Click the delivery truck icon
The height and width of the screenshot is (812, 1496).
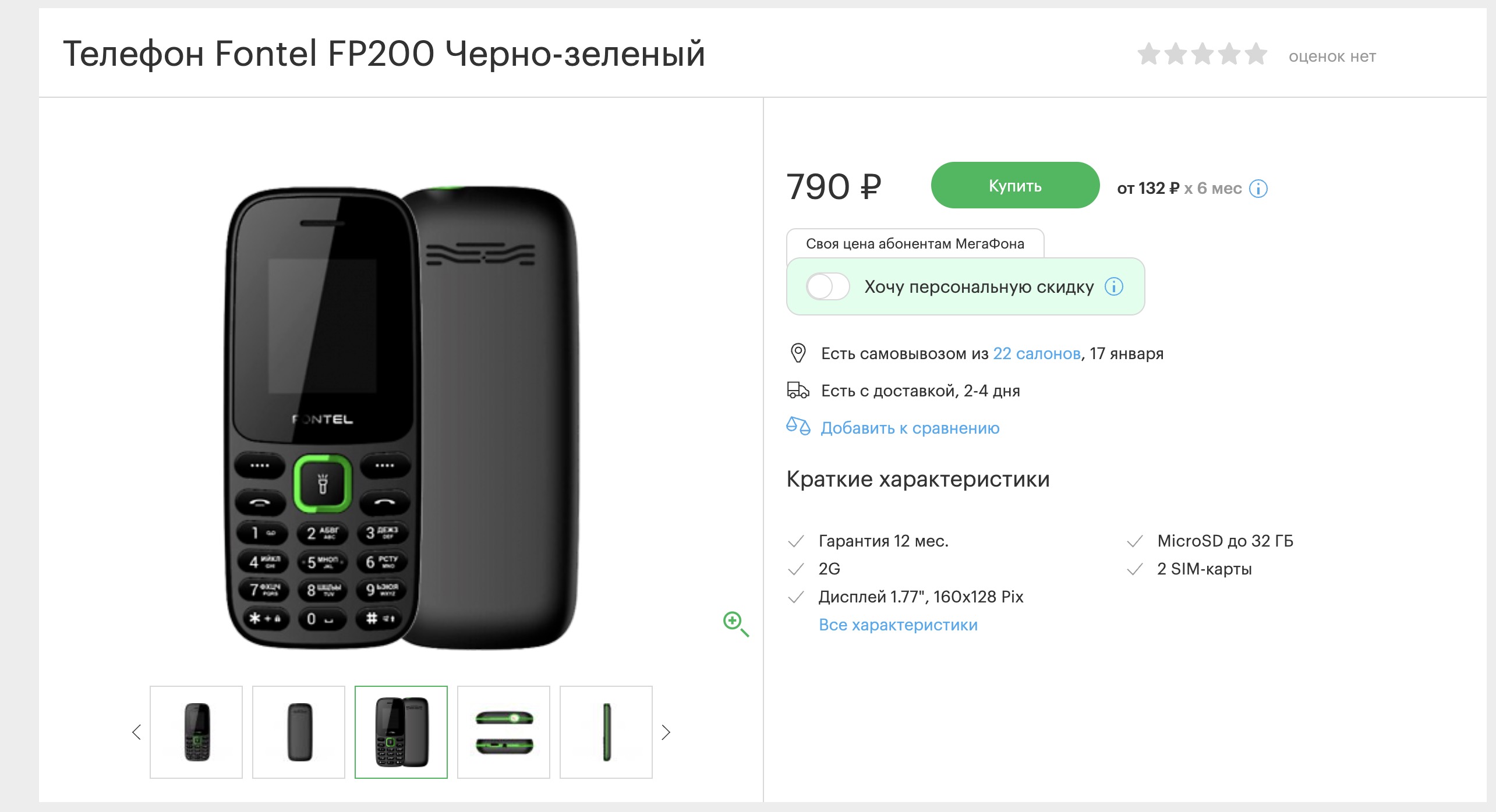point(798,390)
